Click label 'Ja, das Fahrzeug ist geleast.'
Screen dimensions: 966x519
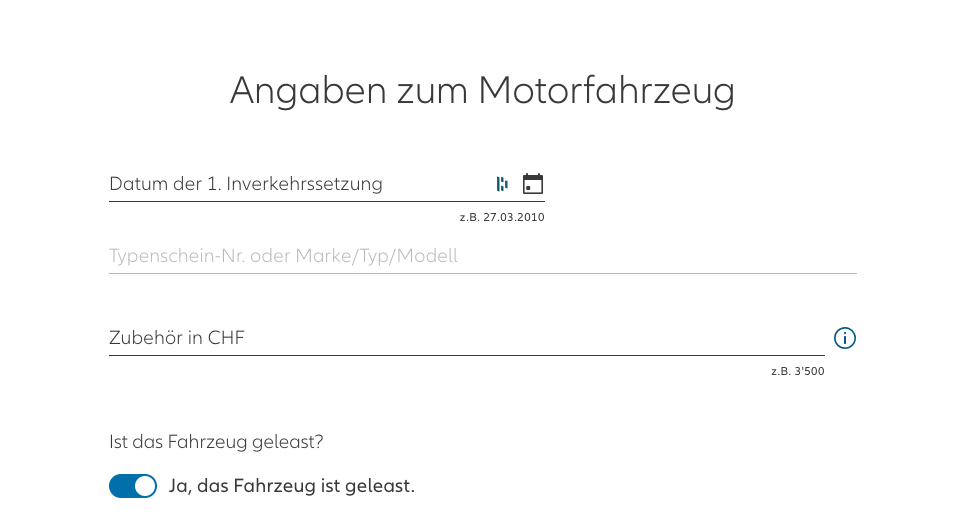tap(292, 487)
